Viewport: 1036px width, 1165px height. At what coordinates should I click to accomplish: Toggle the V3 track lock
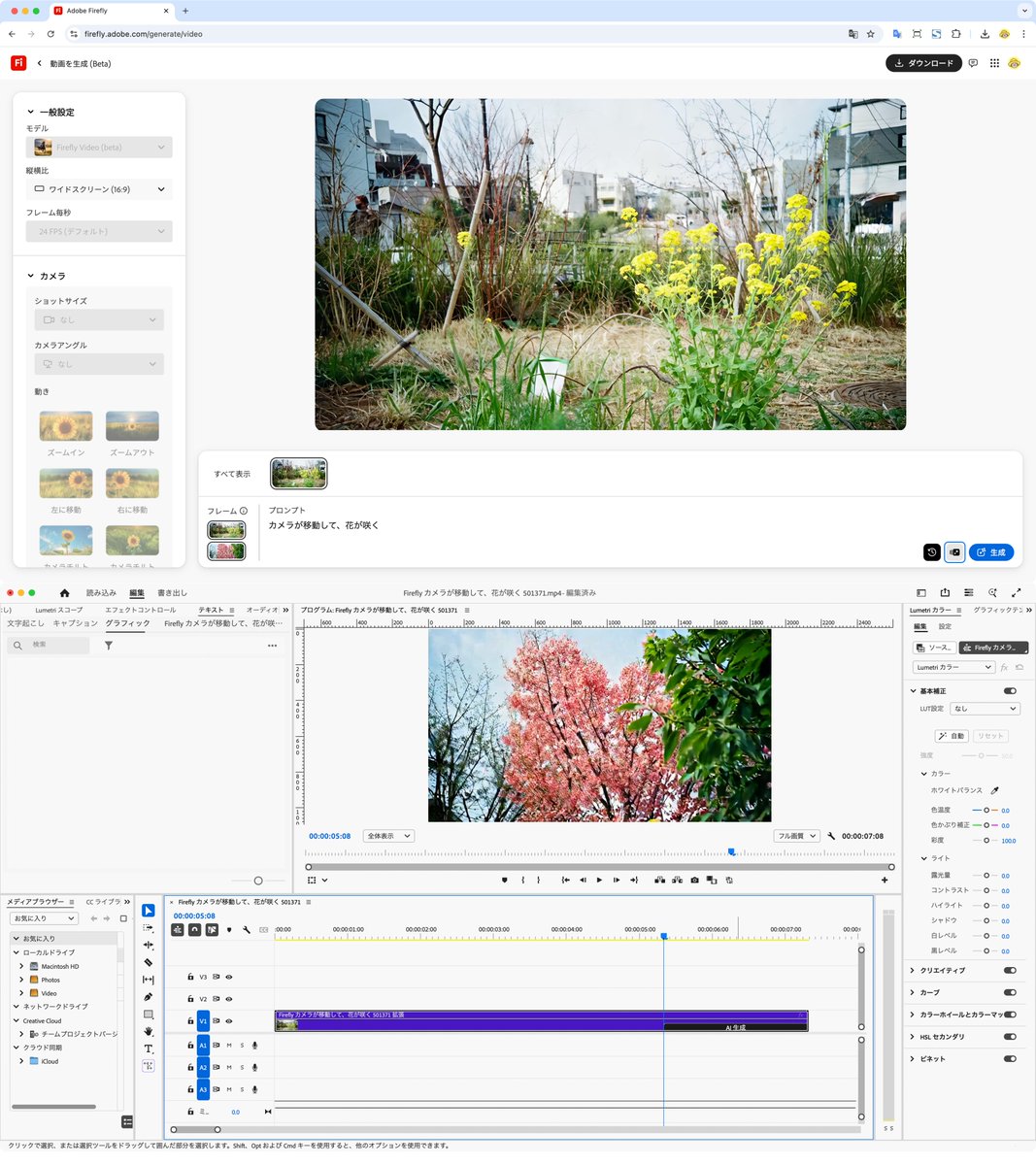(190, 978)
